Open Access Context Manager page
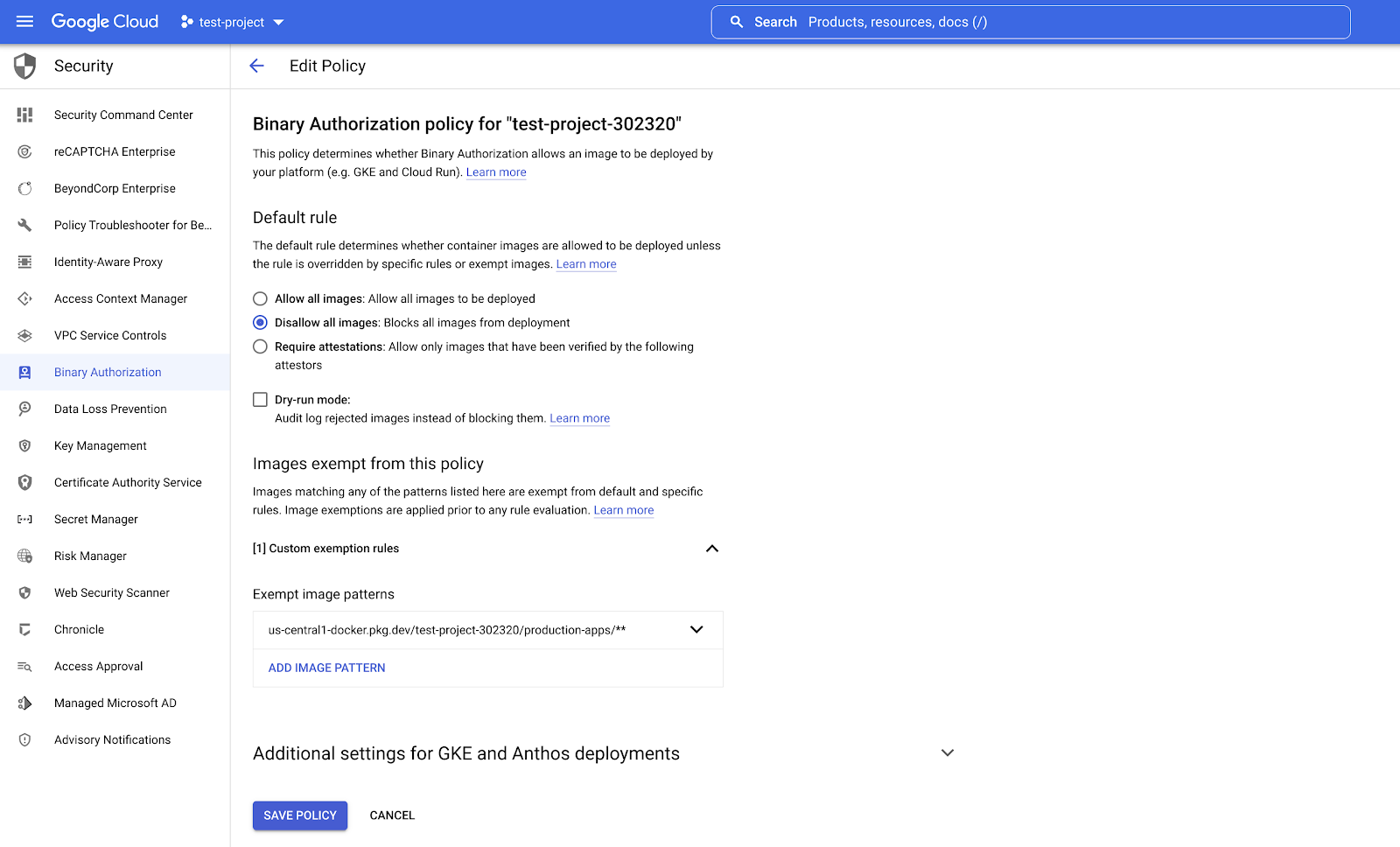1400x847 pixels. click(x=121, y=298)
